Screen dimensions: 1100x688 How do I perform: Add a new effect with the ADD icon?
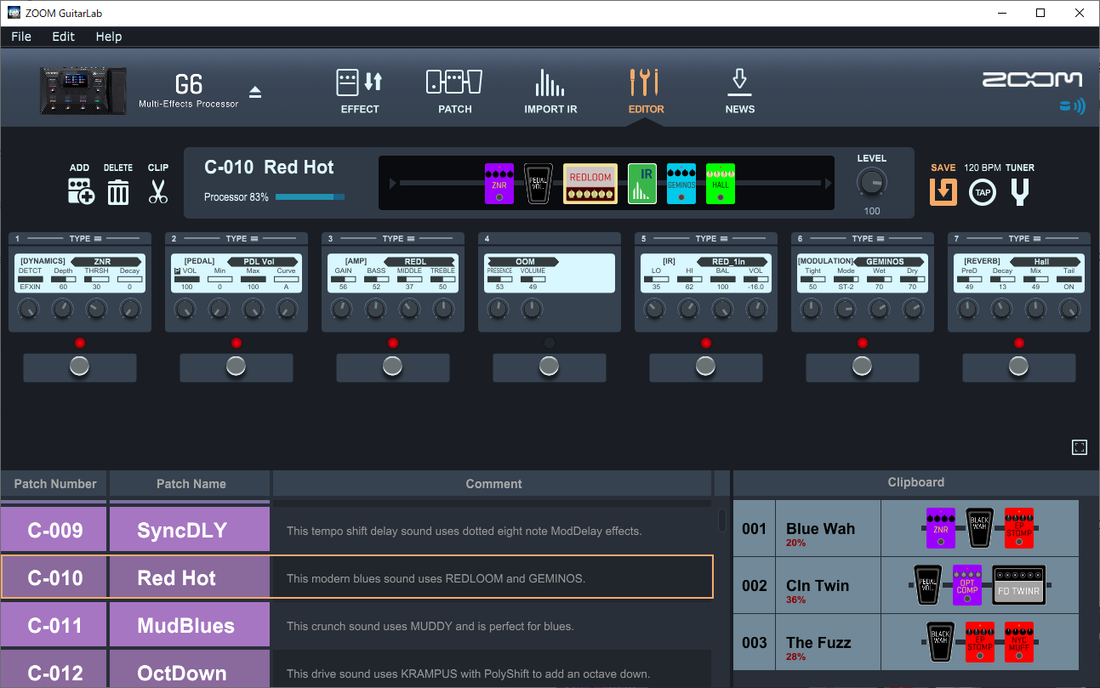[80, 190]
